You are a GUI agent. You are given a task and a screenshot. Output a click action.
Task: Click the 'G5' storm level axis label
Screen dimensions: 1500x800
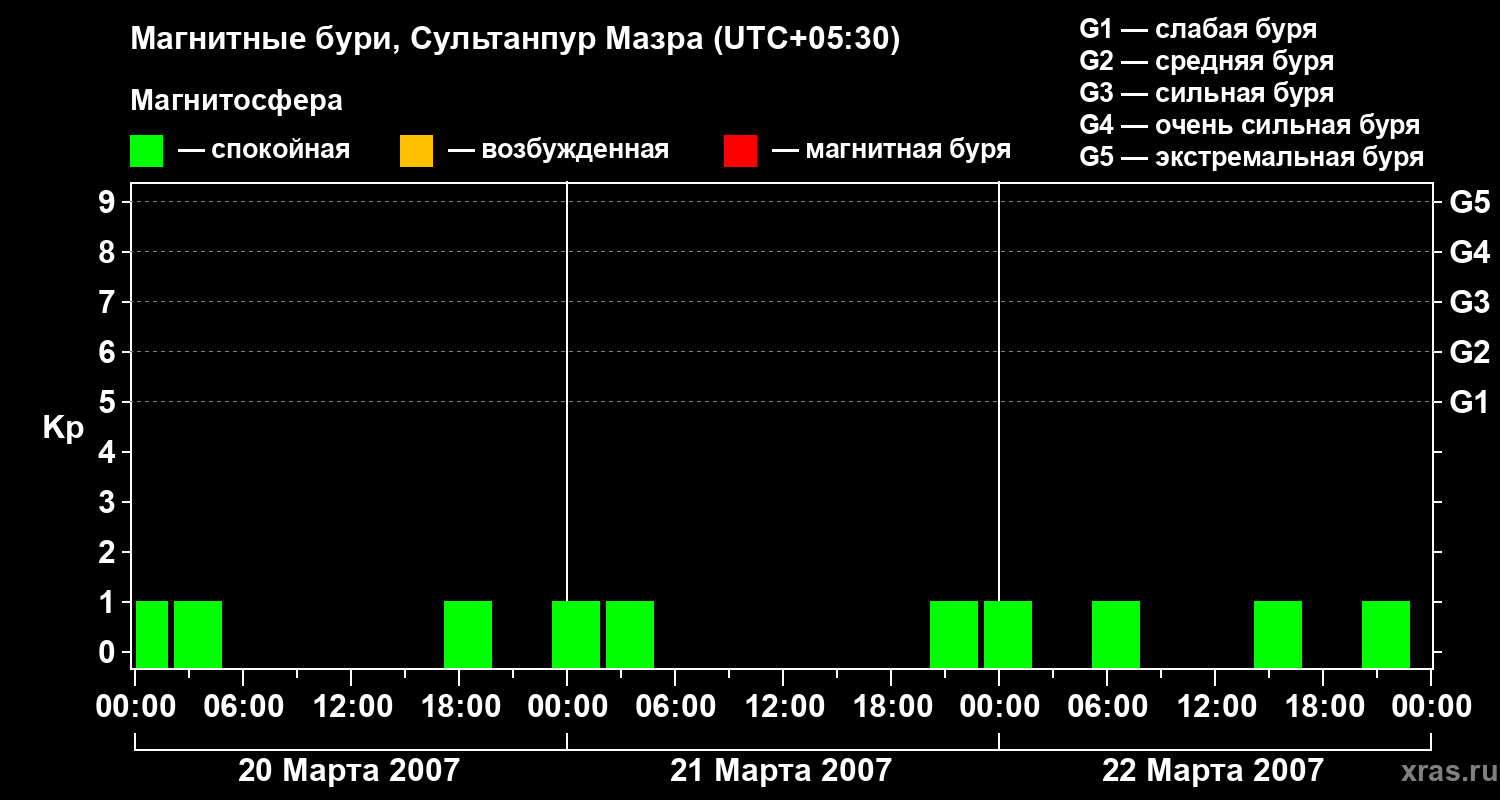[x=1470, y=202]
